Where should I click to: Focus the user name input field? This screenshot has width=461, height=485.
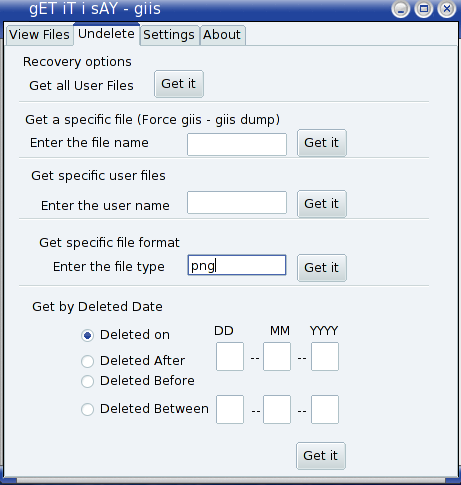[x=237, y=202]
